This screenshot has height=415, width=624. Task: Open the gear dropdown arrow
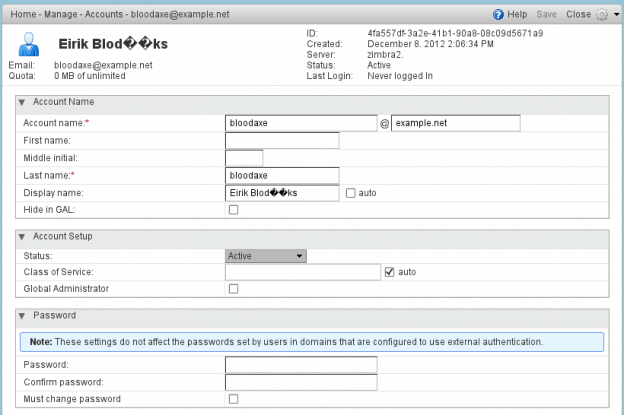point(616,15)
